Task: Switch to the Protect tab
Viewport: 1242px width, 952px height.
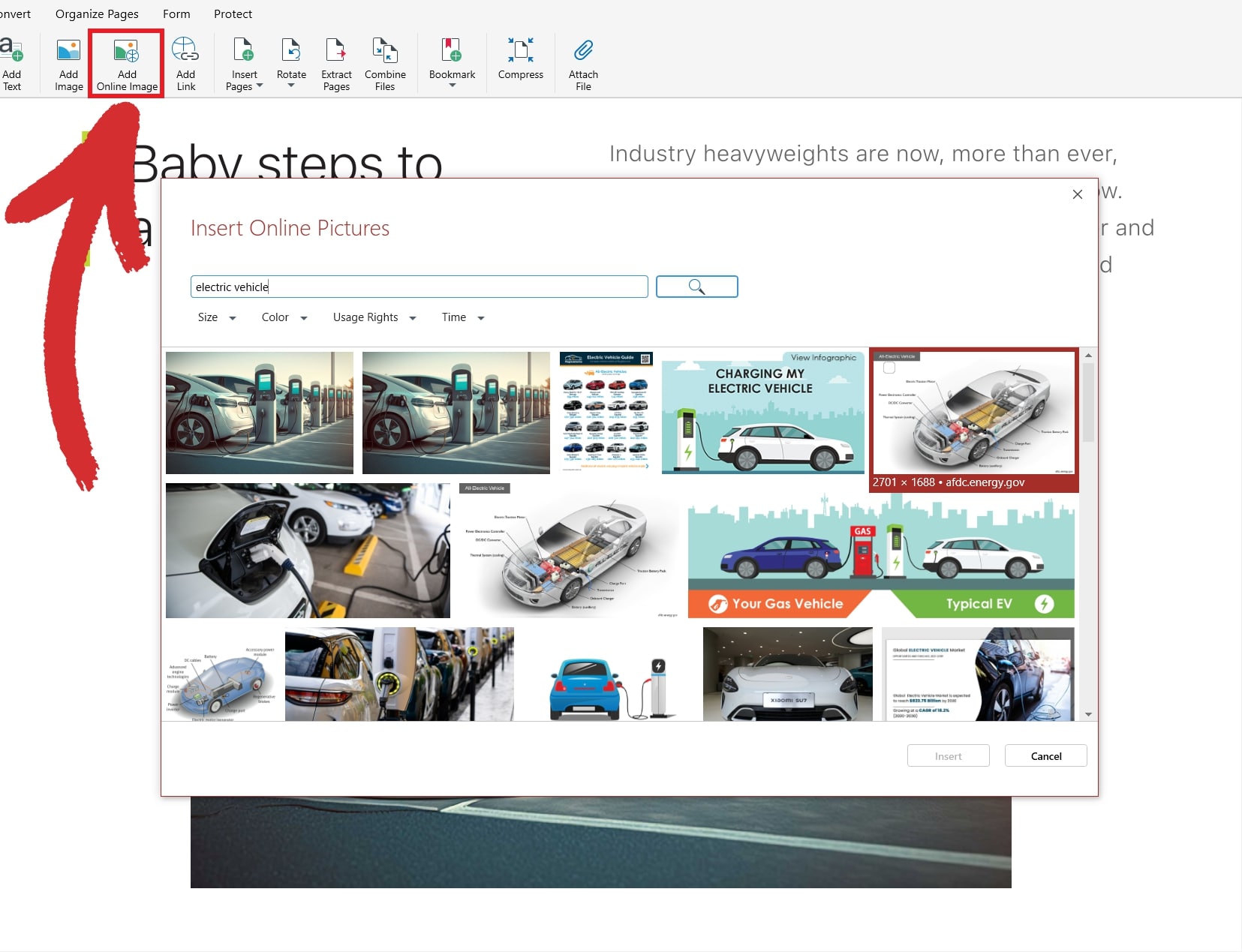Action: coord(233,14)
